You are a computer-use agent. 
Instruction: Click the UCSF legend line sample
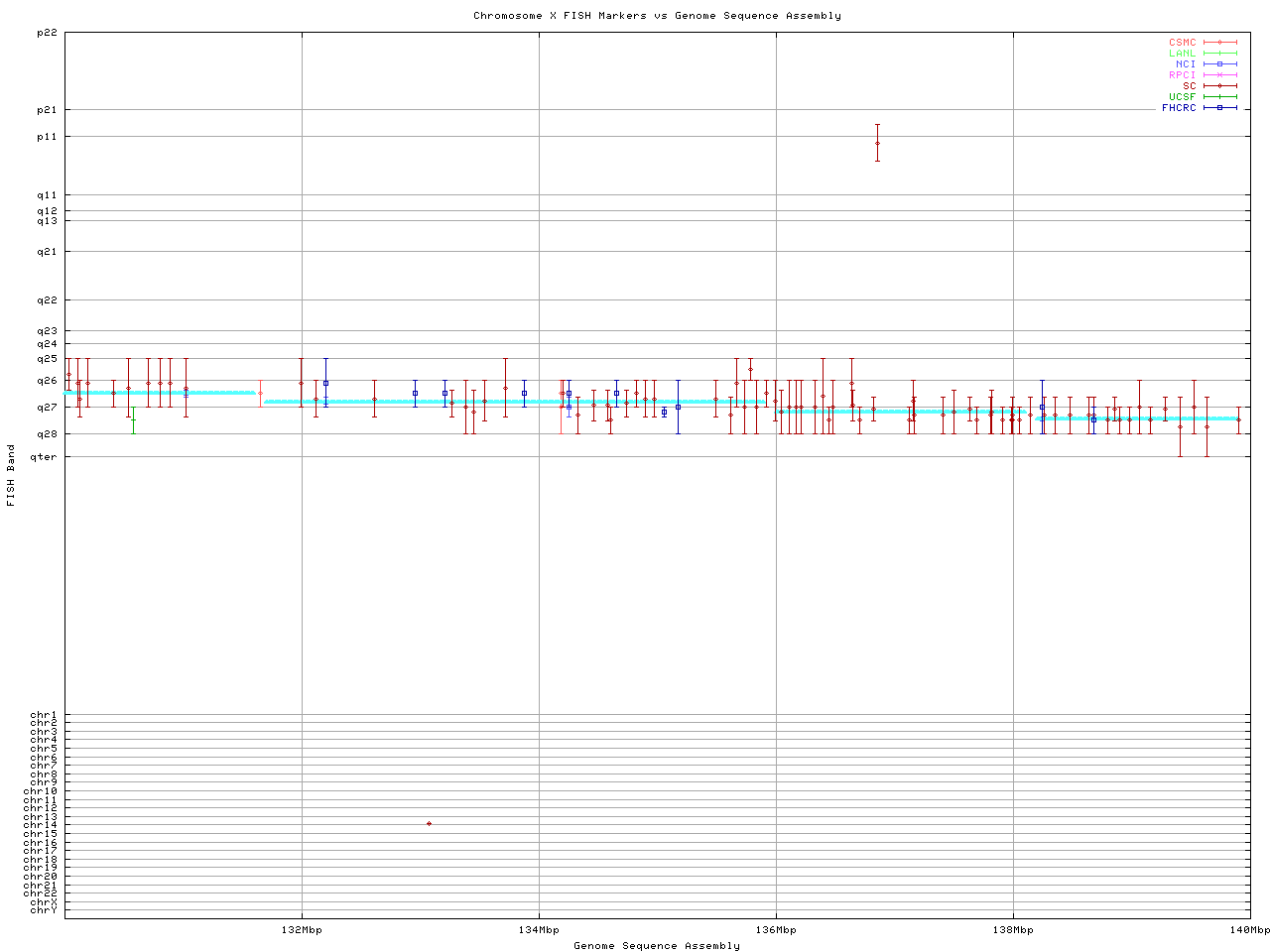tap(1219, 97)
